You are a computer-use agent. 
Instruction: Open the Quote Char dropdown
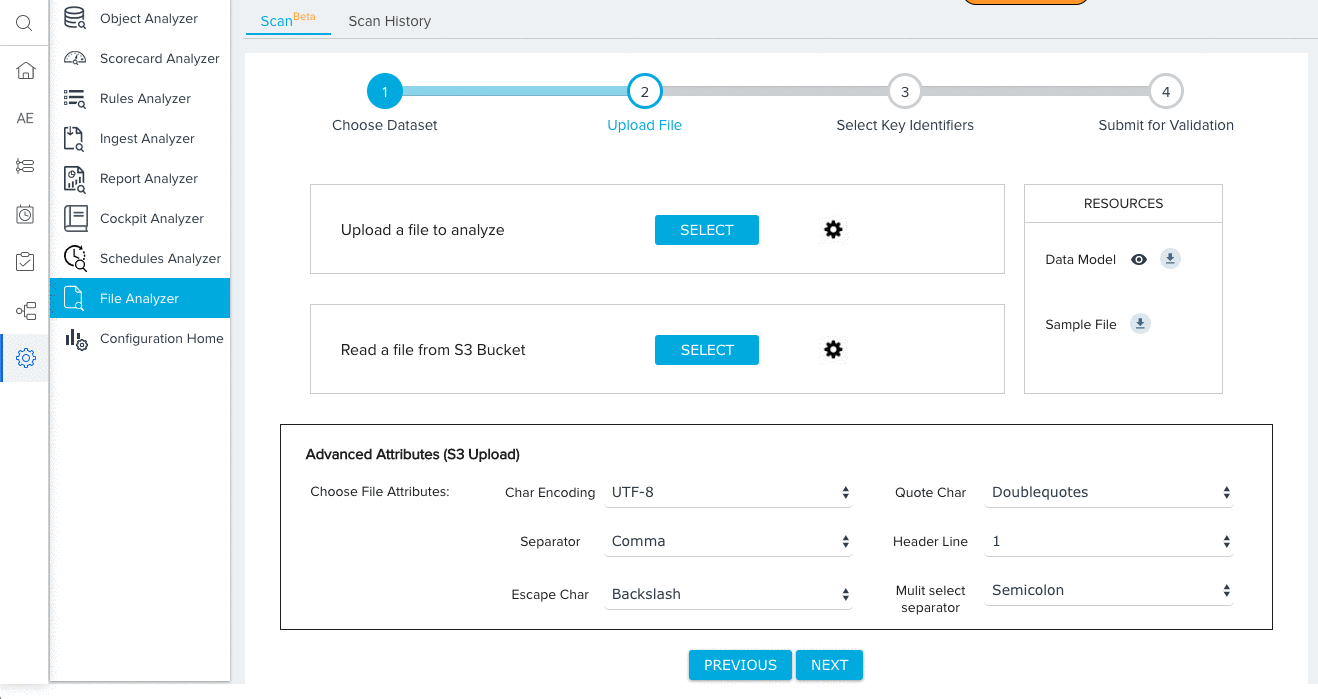(1108, 492)
